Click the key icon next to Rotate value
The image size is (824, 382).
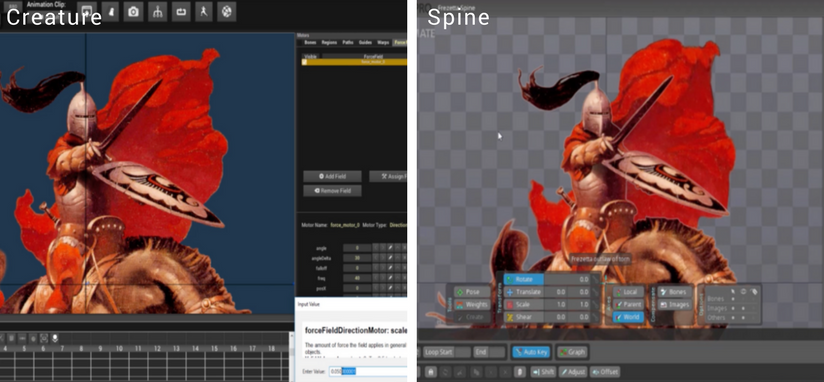595,280
